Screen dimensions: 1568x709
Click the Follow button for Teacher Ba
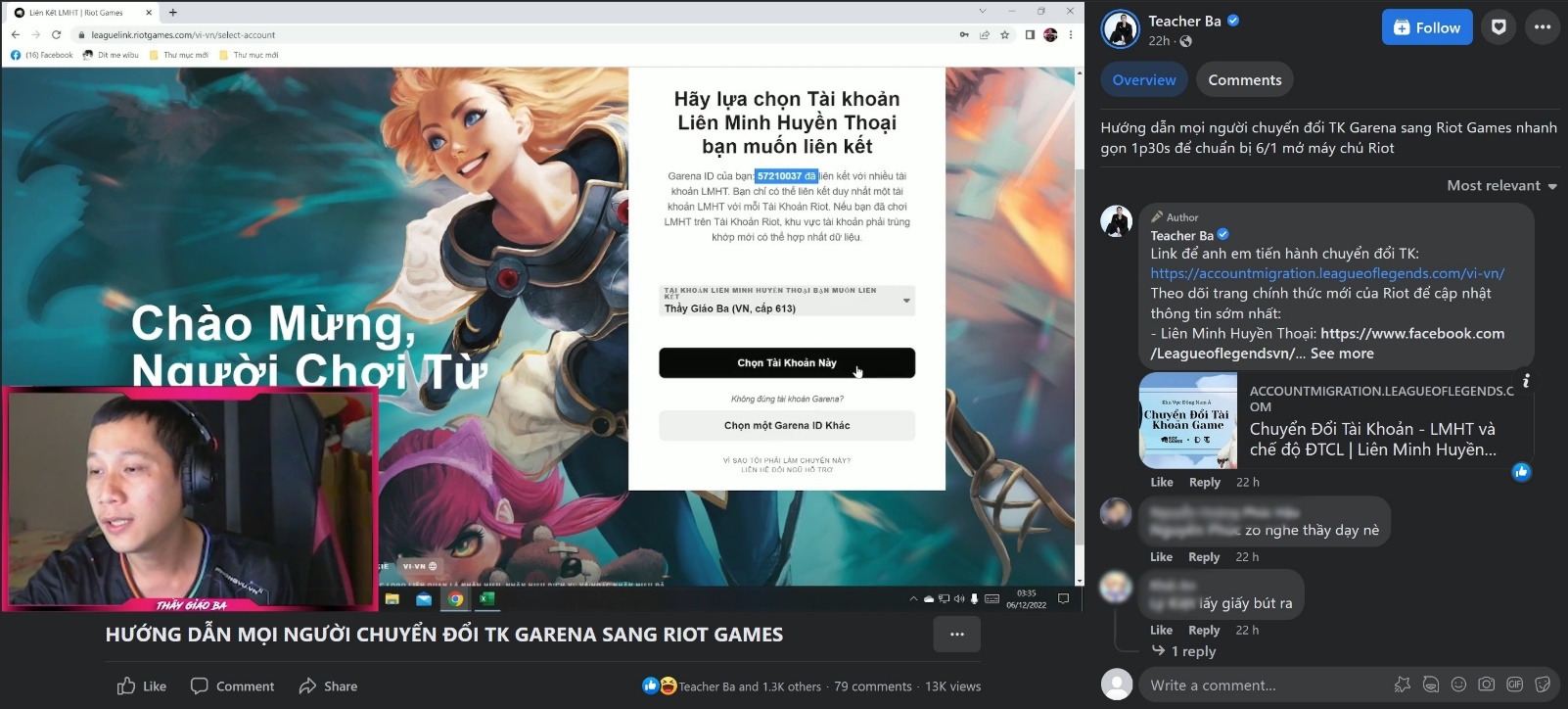[1427, 27]
